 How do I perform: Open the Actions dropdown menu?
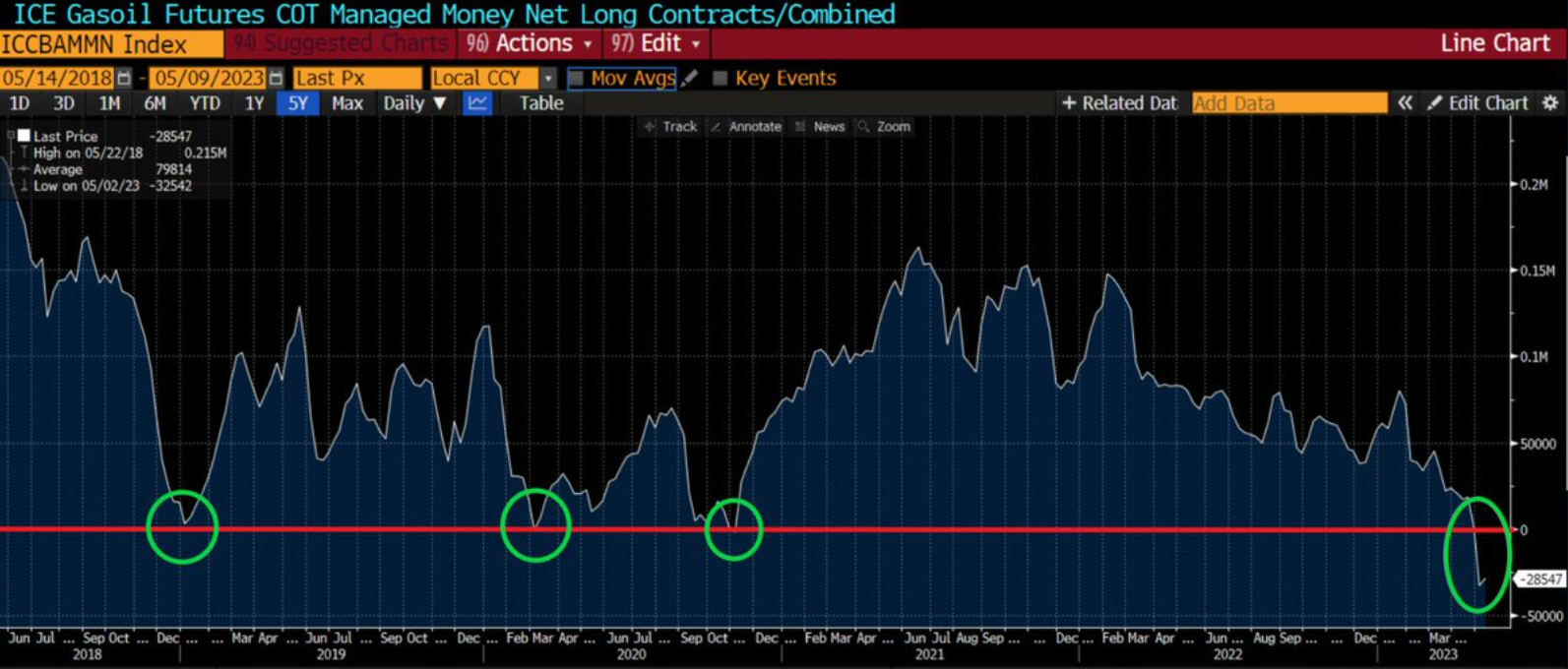[530, 43]
